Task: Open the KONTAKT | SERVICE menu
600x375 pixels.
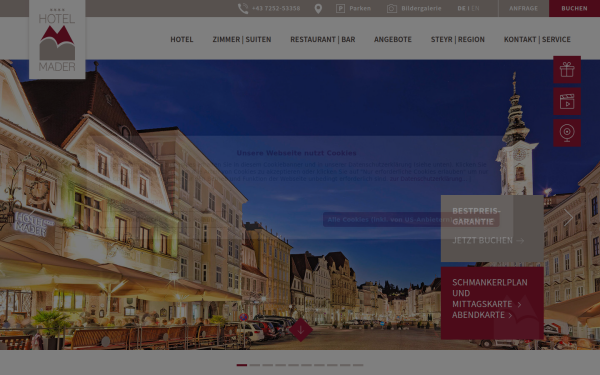Action: tap(537, 39)
